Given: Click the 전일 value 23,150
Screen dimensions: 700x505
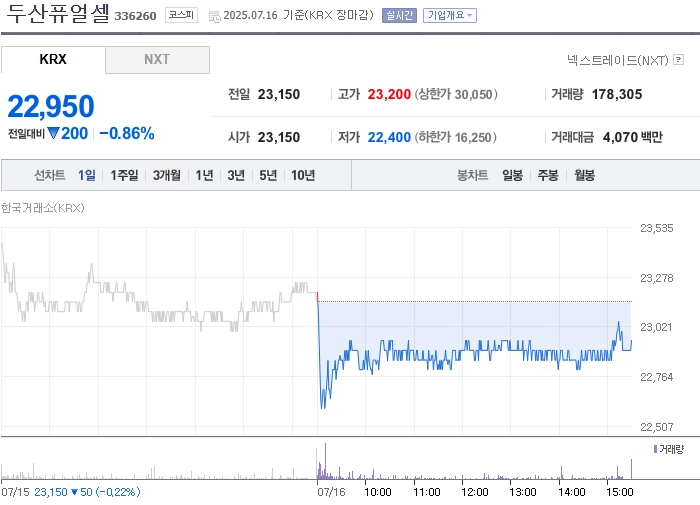Looking at the screenshot, I should (x=279, y=94).
